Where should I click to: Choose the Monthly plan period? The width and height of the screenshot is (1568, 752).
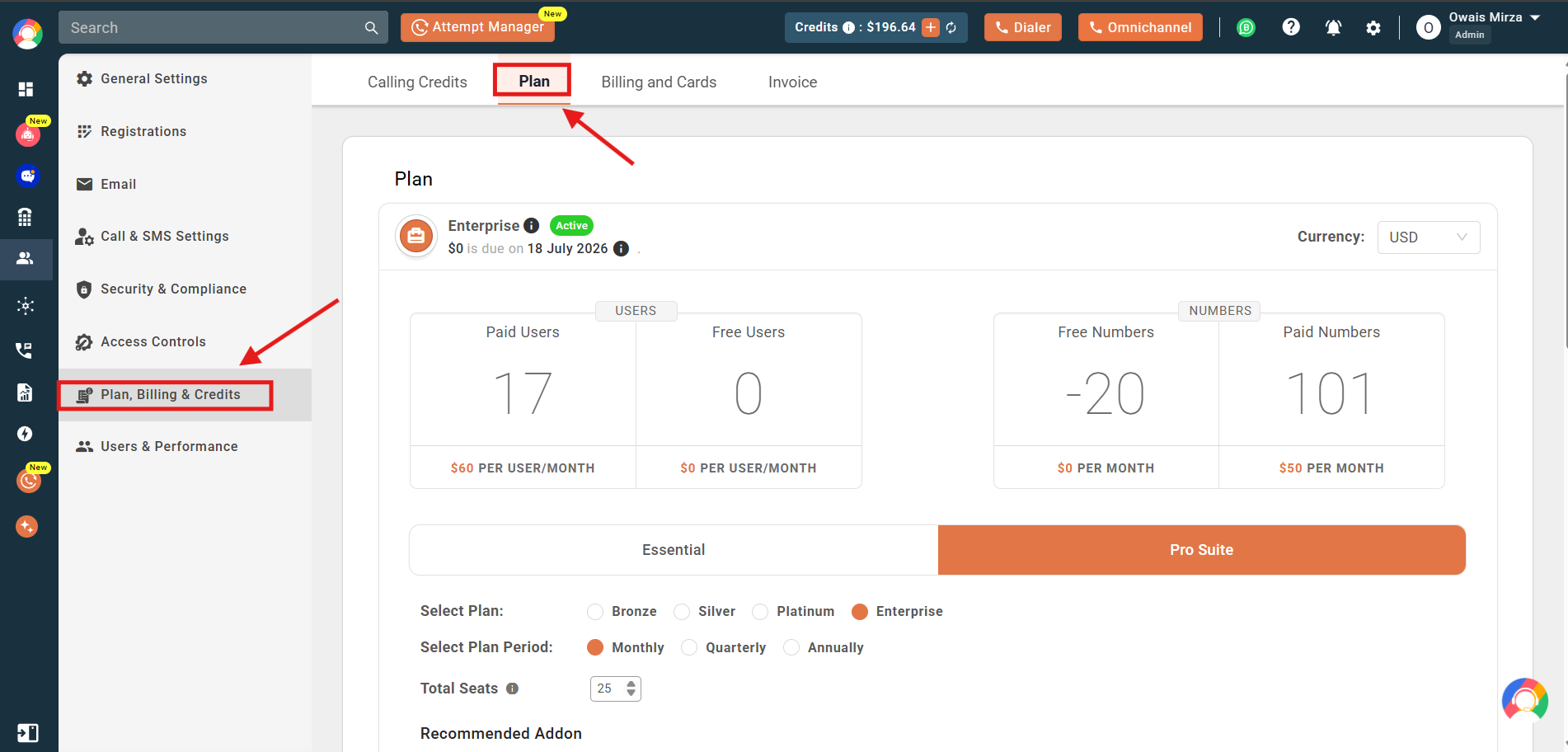point(595,647)
